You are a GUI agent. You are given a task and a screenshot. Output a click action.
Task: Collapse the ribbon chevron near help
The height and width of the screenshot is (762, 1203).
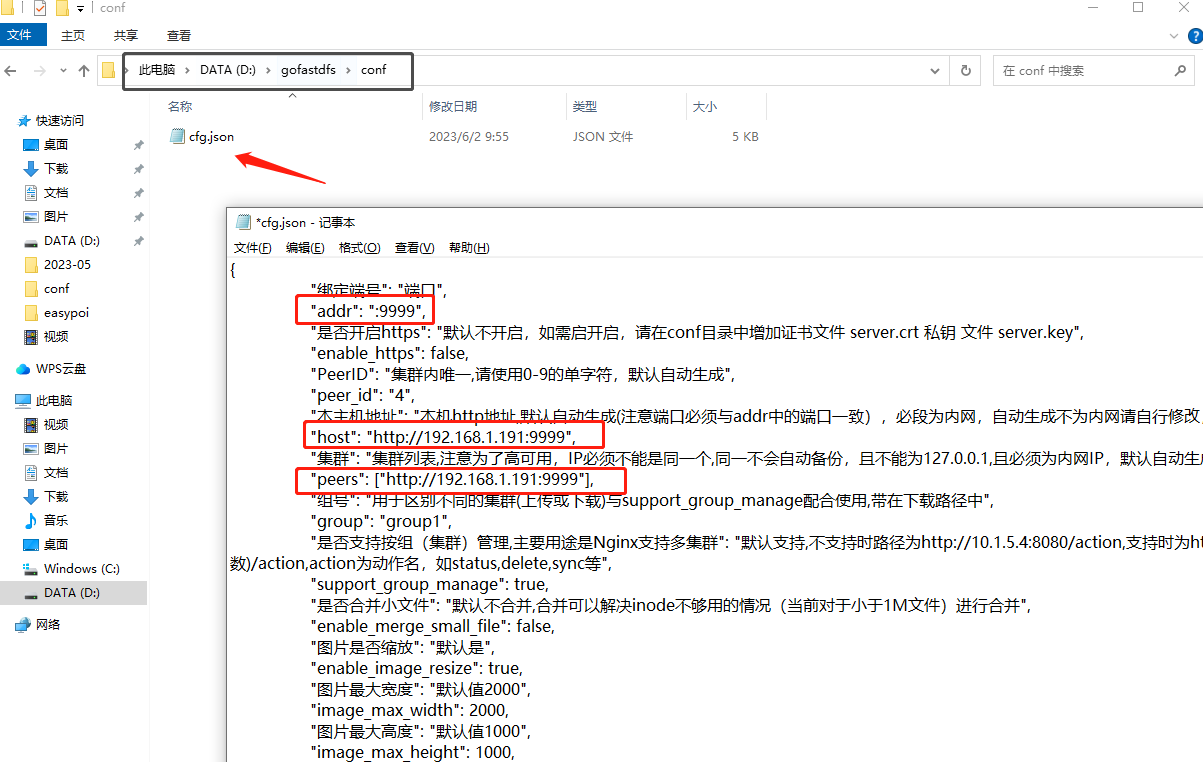[1174, 35]
